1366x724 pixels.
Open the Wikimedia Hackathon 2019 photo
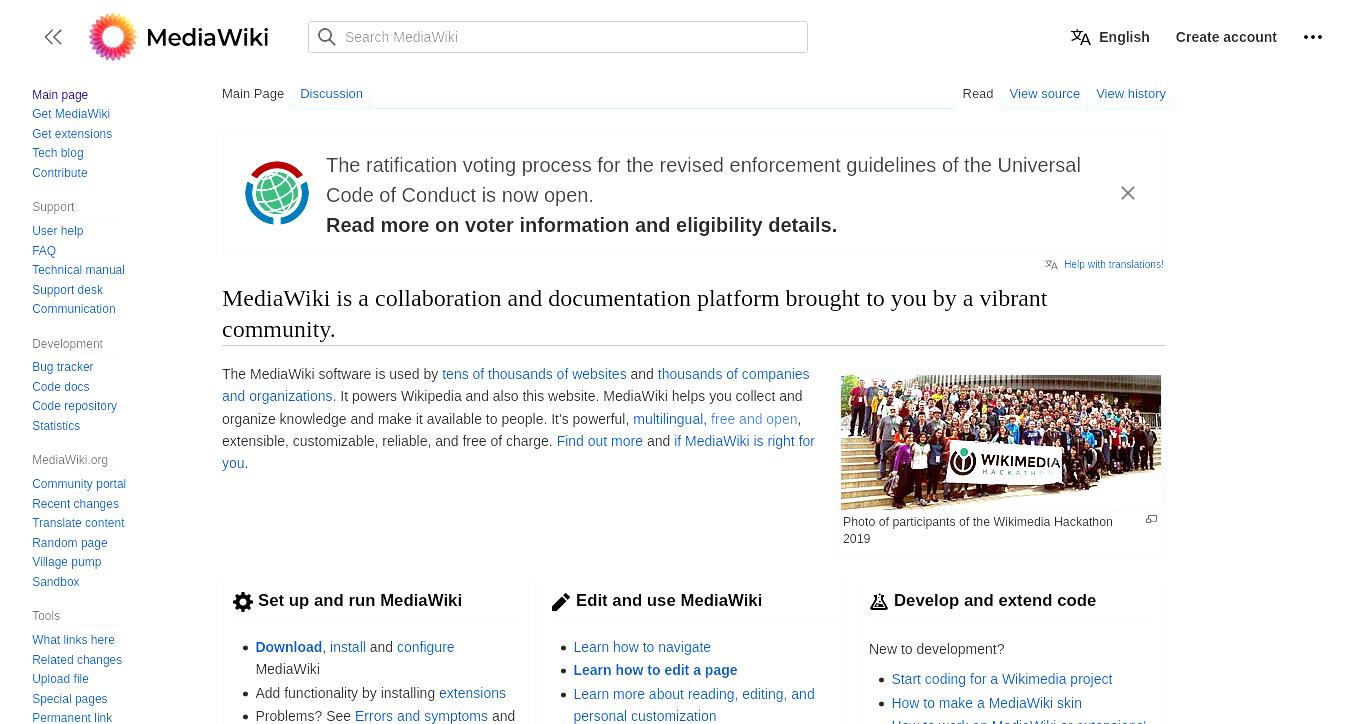tap(1001, 442)
